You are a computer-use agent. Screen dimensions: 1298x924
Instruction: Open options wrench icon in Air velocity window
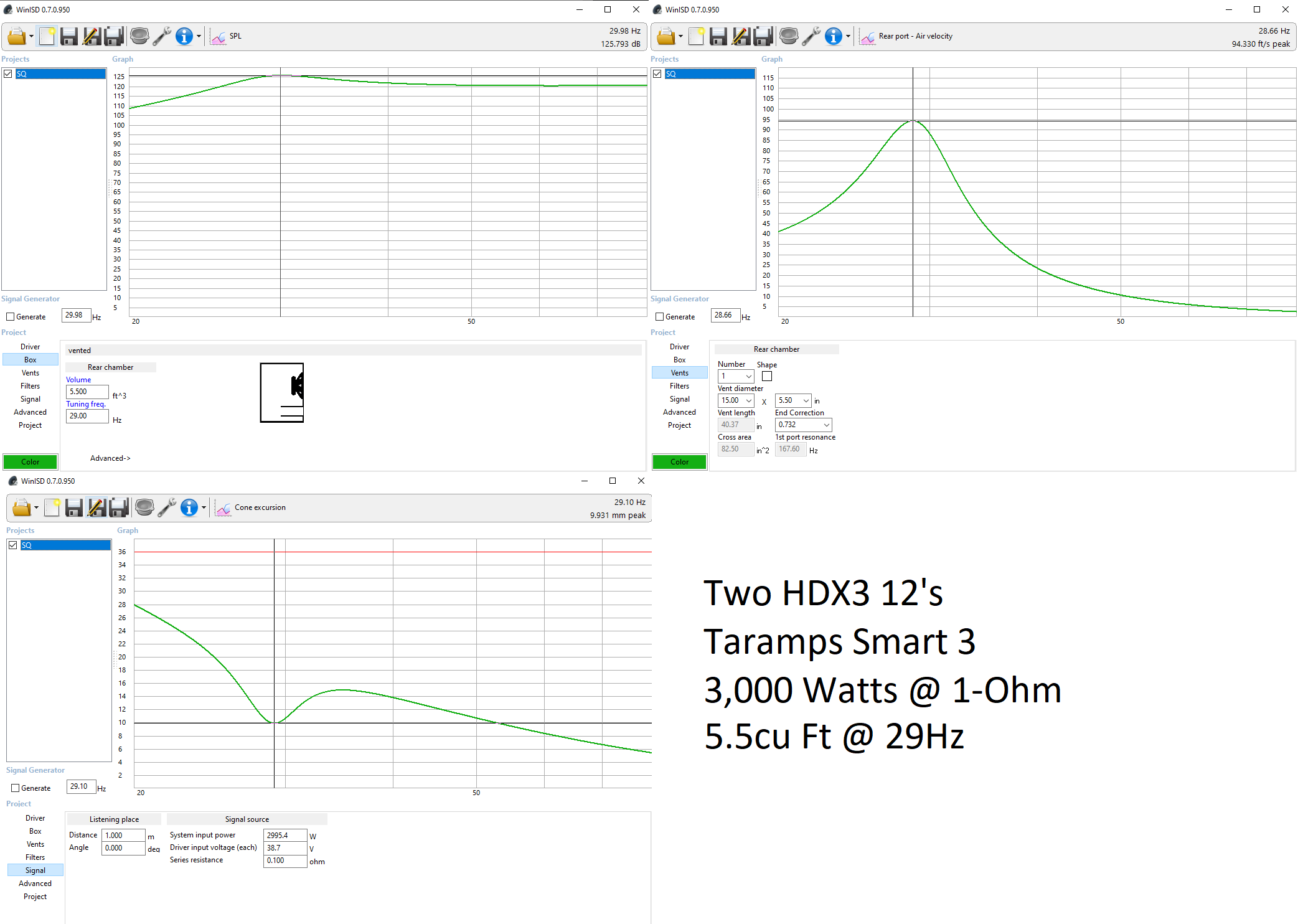(x=811, y=36)
